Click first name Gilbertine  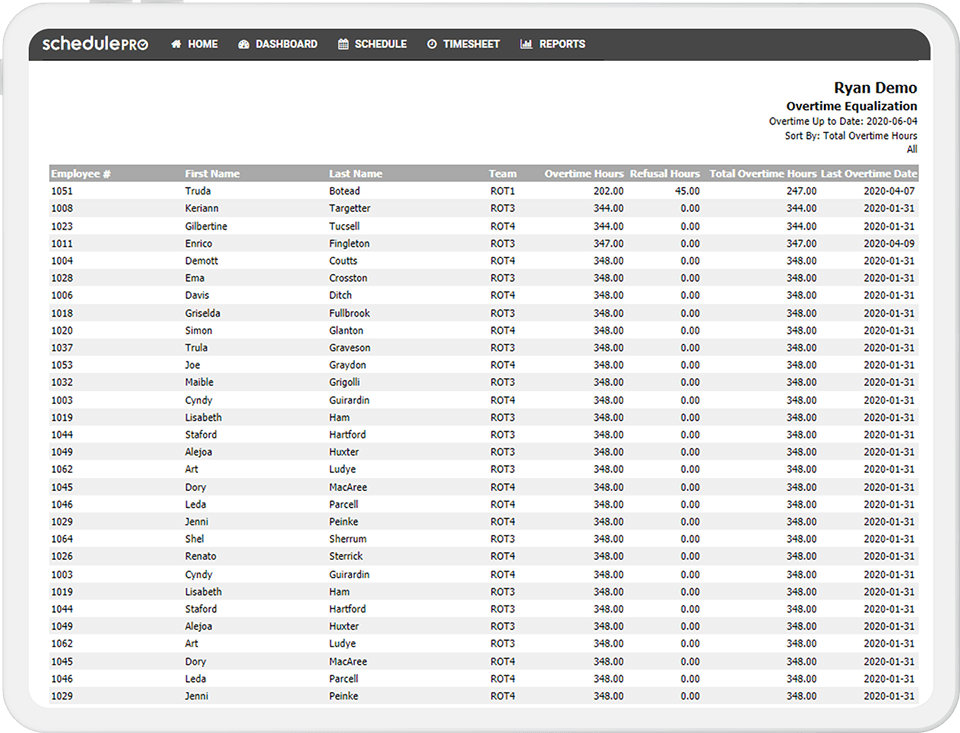coord(206,226)
